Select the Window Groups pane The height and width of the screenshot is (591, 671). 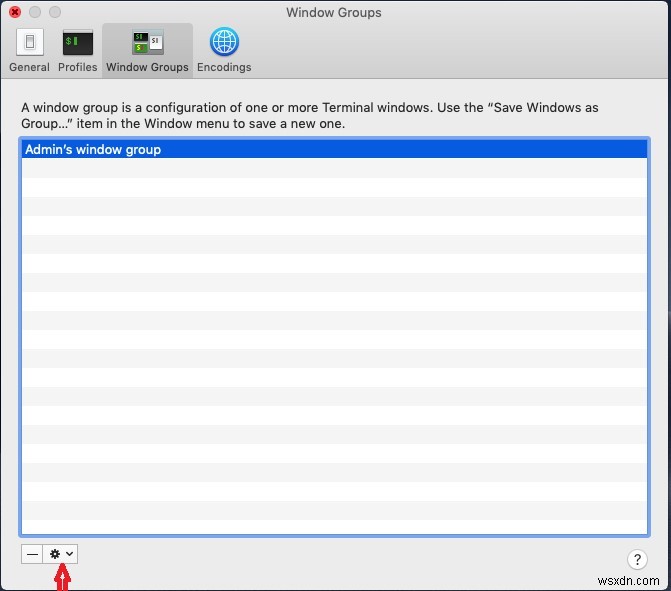[147, 50]
